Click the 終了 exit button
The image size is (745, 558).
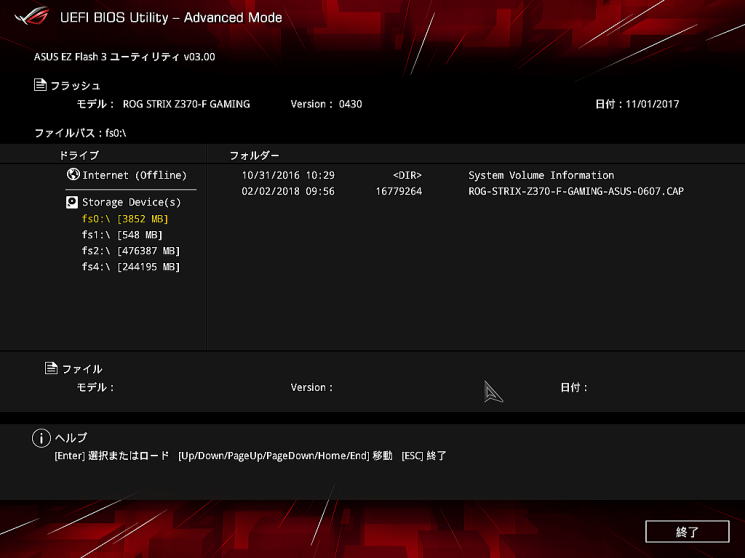click(x=687, y=531)
